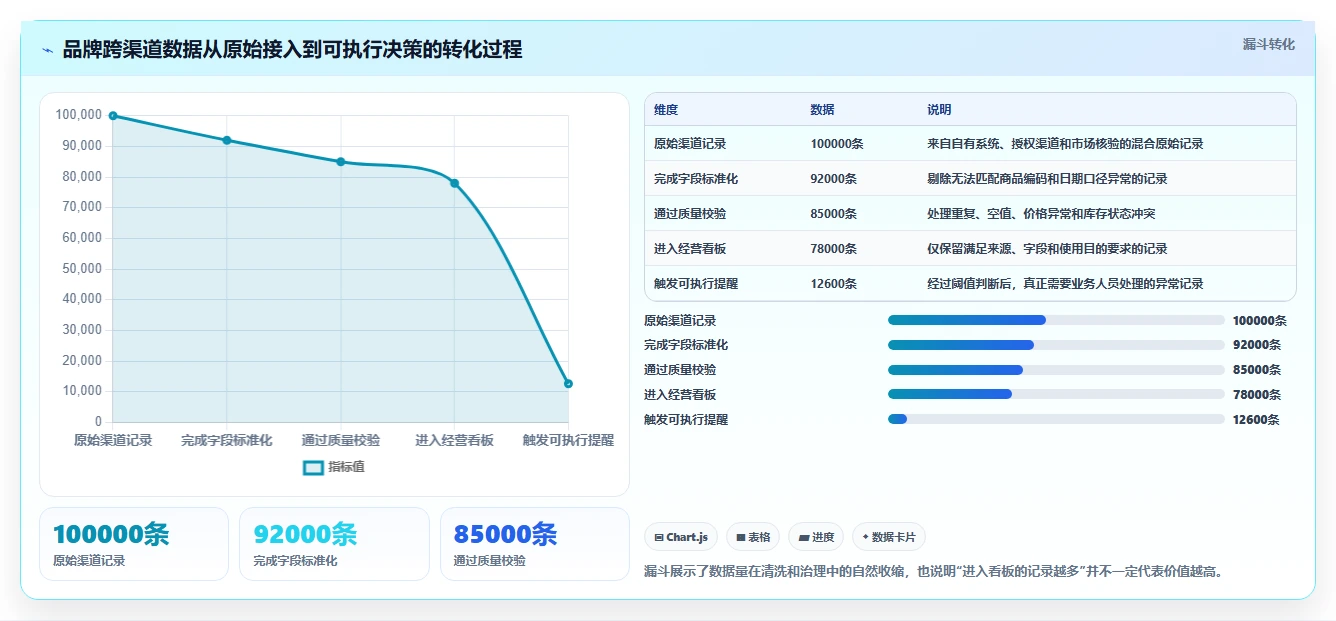Click description 处理重复、空值、价格异常和库存状态冲突
The width and height of the screenshot is (1336, 621).
tap(1042, 214)
